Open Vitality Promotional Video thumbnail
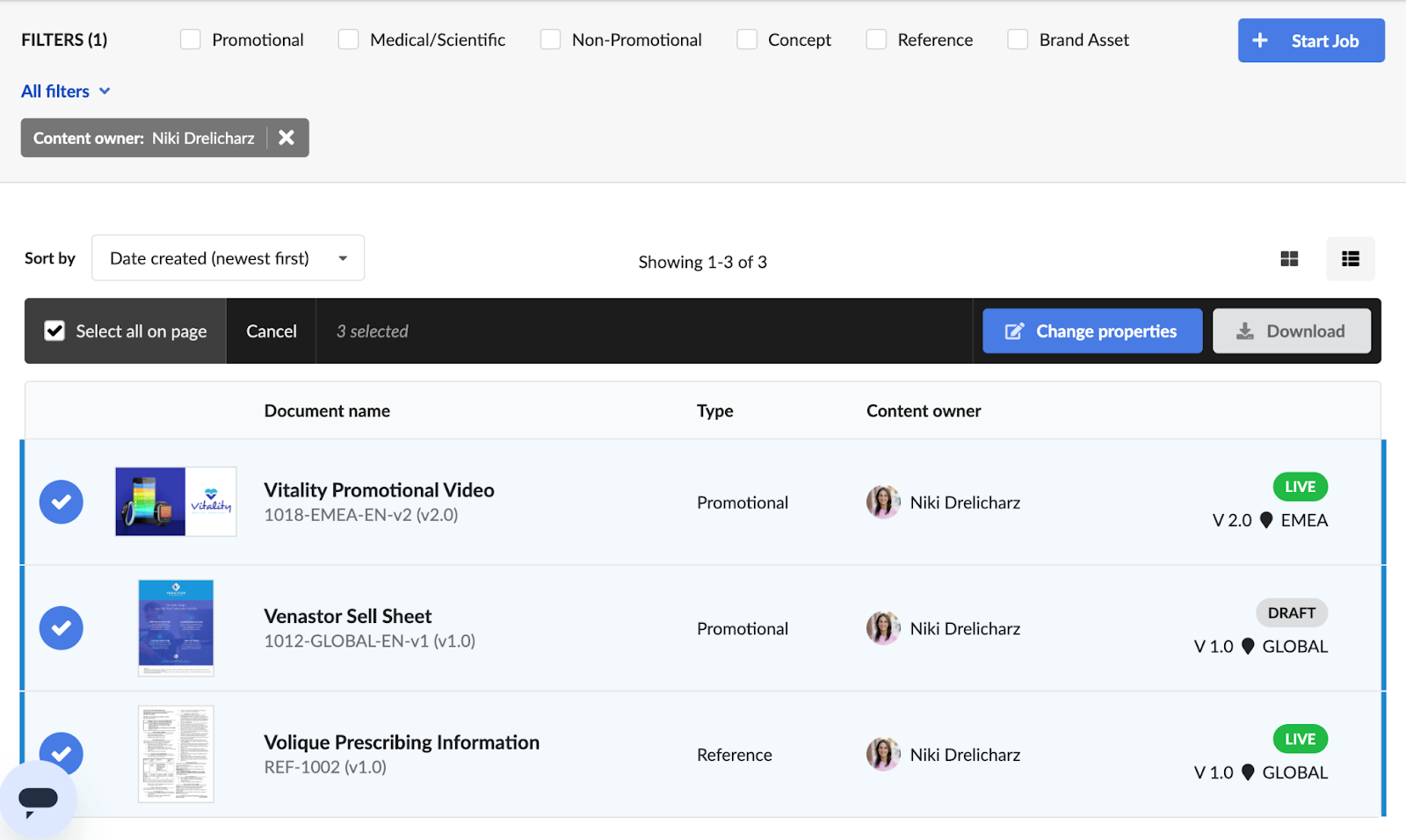Viewport: 1406px width, 840px height. (x=176, y=502)
